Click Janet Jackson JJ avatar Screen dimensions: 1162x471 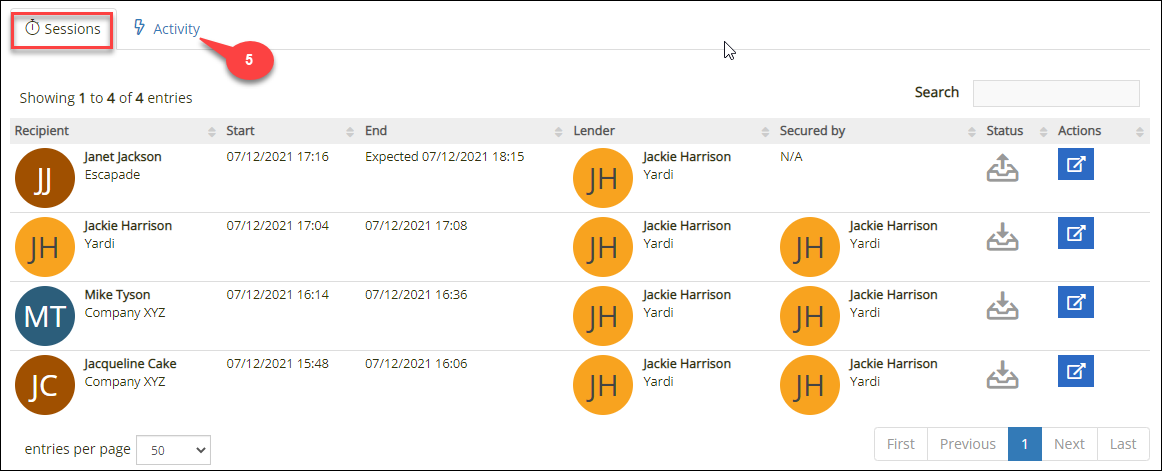coord(45,178)
